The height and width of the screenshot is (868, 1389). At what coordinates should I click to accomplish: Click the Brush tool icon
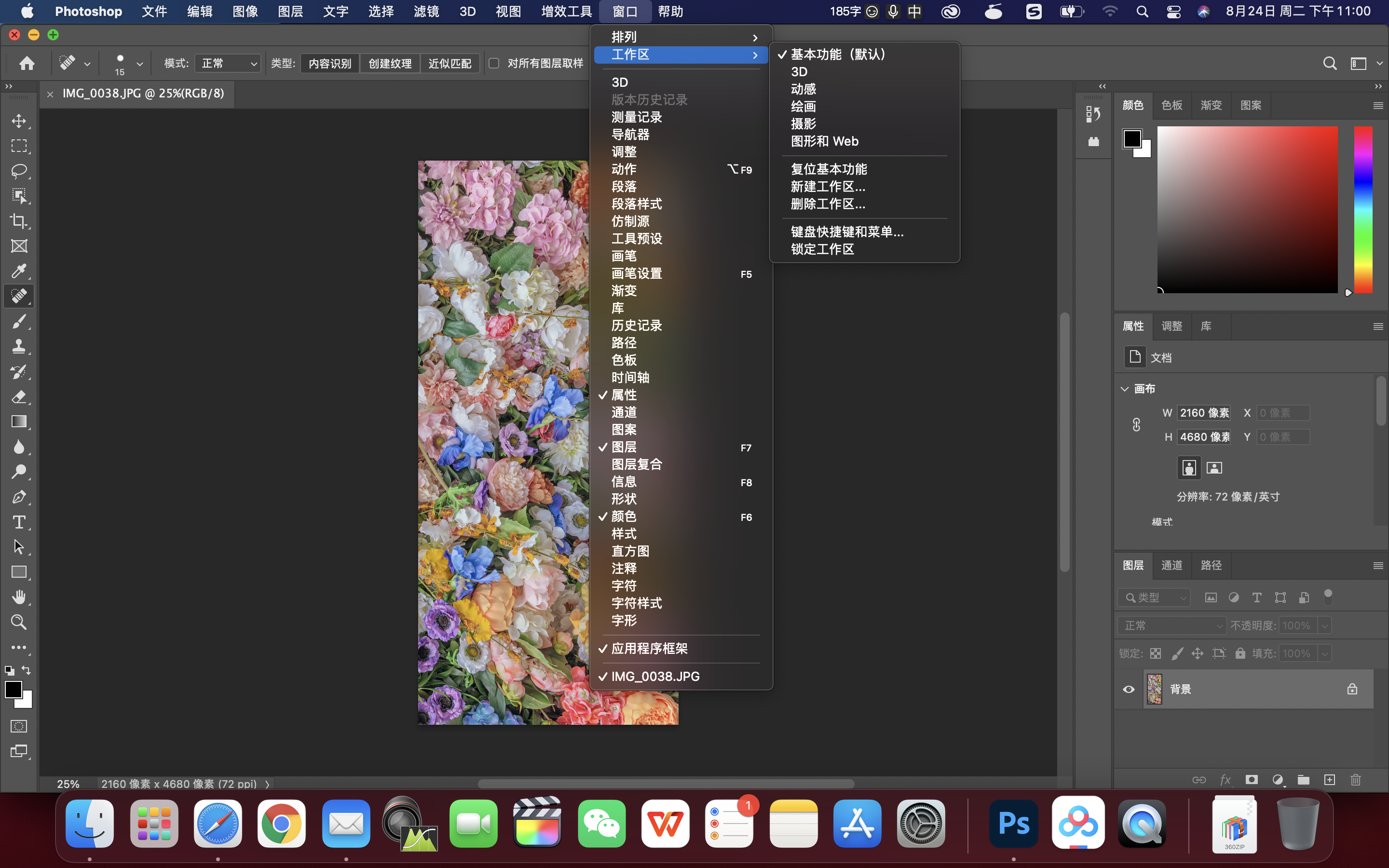click(19, 322)
